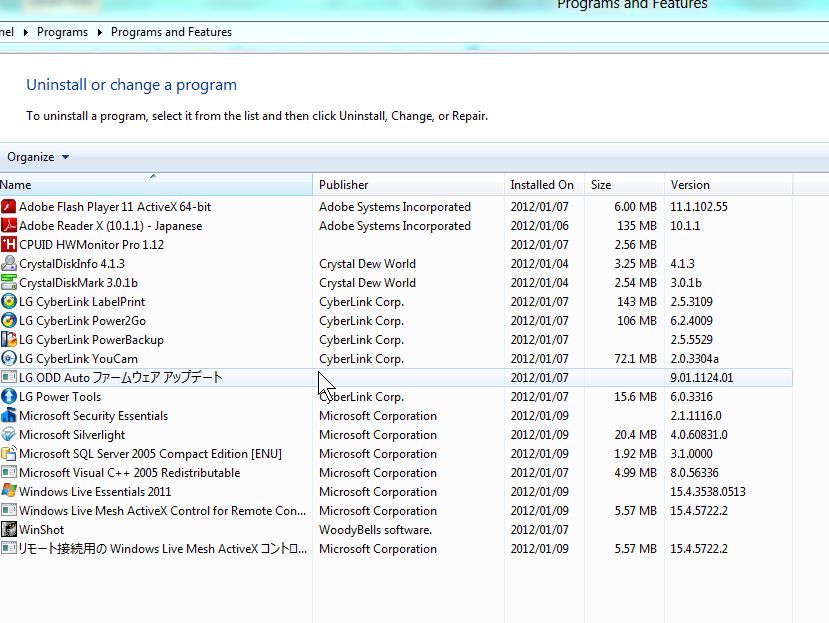Click the 143 MB size cell
This screenshot has width=829, height=623.
637,302
